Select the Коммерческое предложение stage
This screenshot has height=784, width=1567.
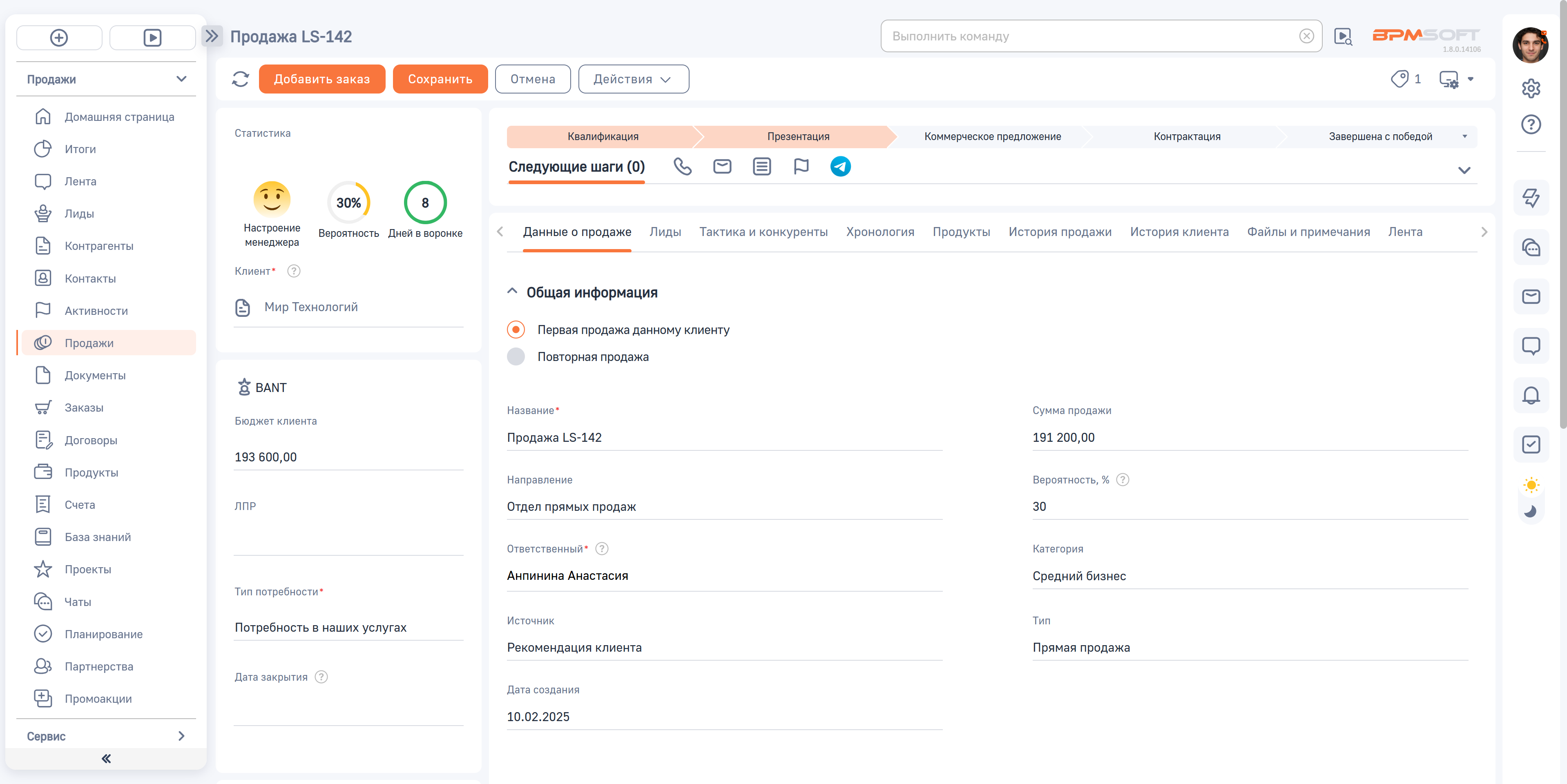coord(992,137)
